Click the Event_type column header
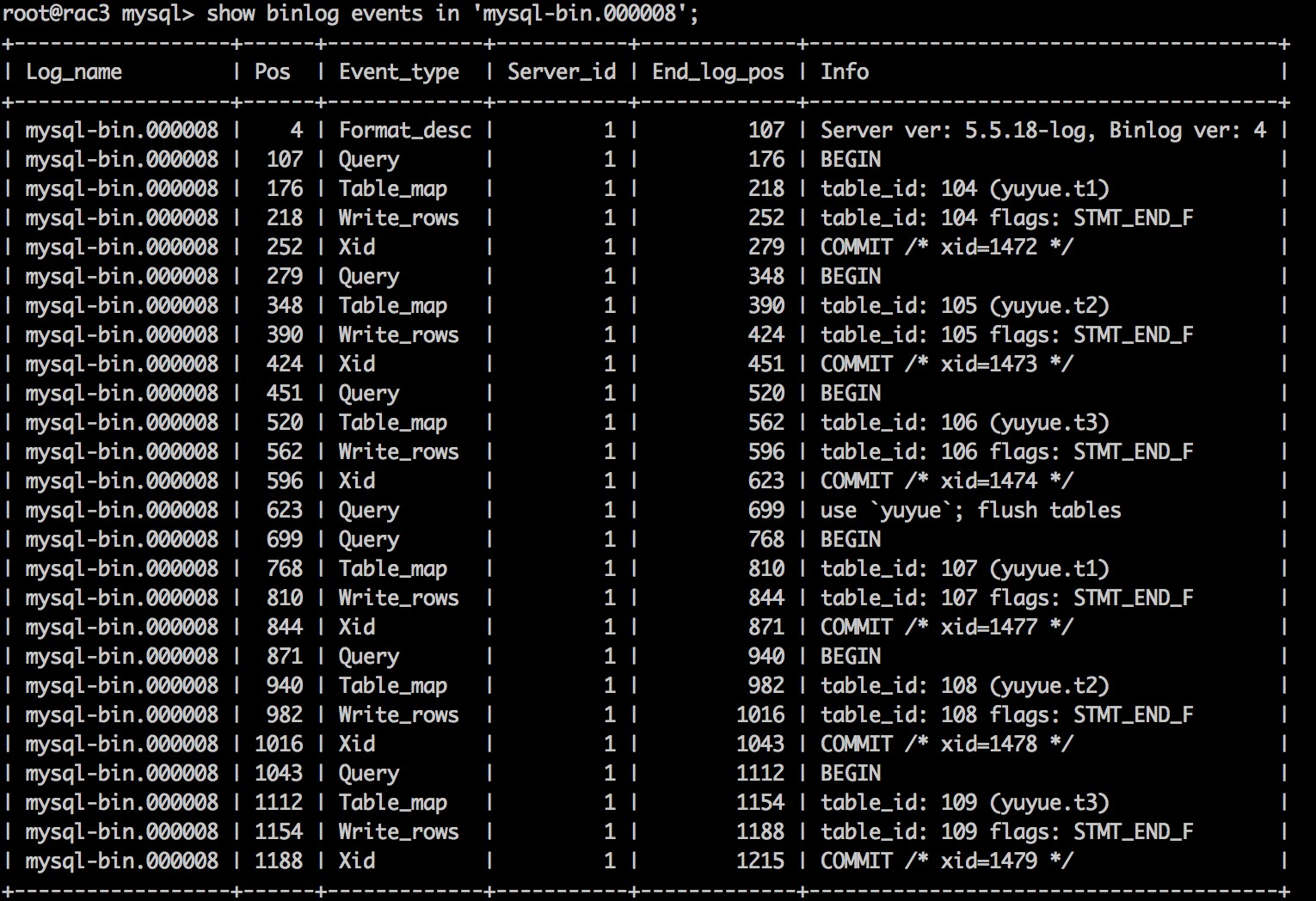This screenshot has width=1316, height=901. (x=399, y=71)
